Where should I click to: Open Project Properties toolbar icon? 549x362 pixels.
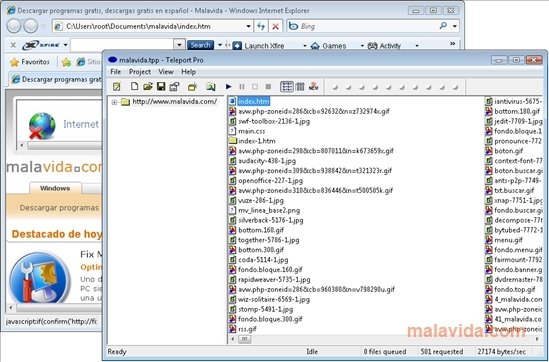174,86
